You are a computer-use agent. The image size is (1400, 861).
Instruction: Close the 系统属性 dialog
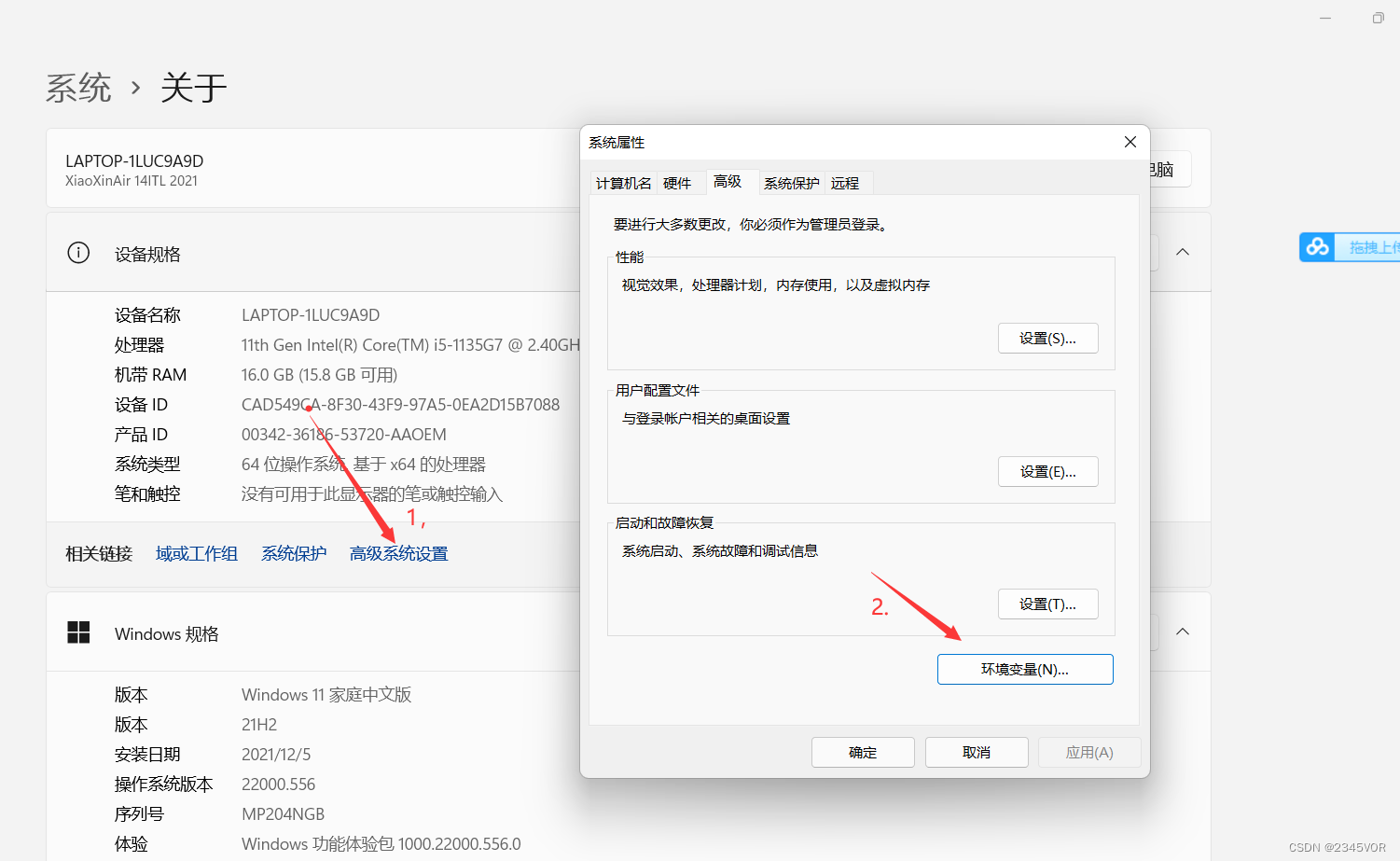(x=1130, y=142)
